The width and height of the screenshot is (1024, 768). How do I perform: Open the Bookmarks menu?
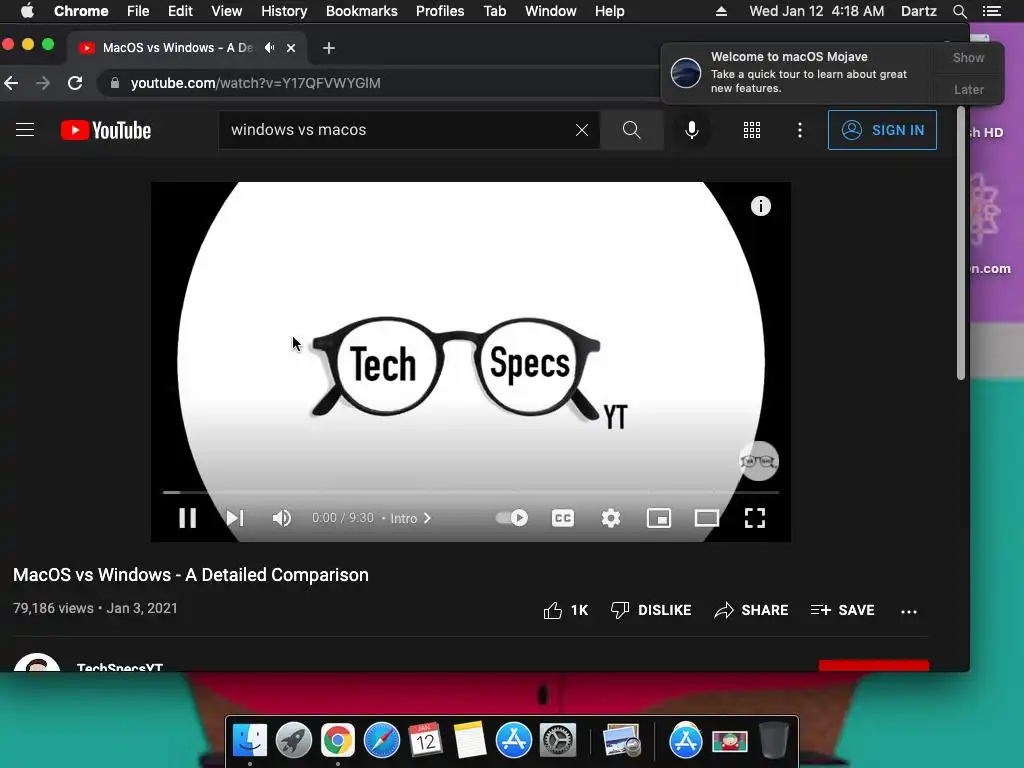(x=362, y=11)
